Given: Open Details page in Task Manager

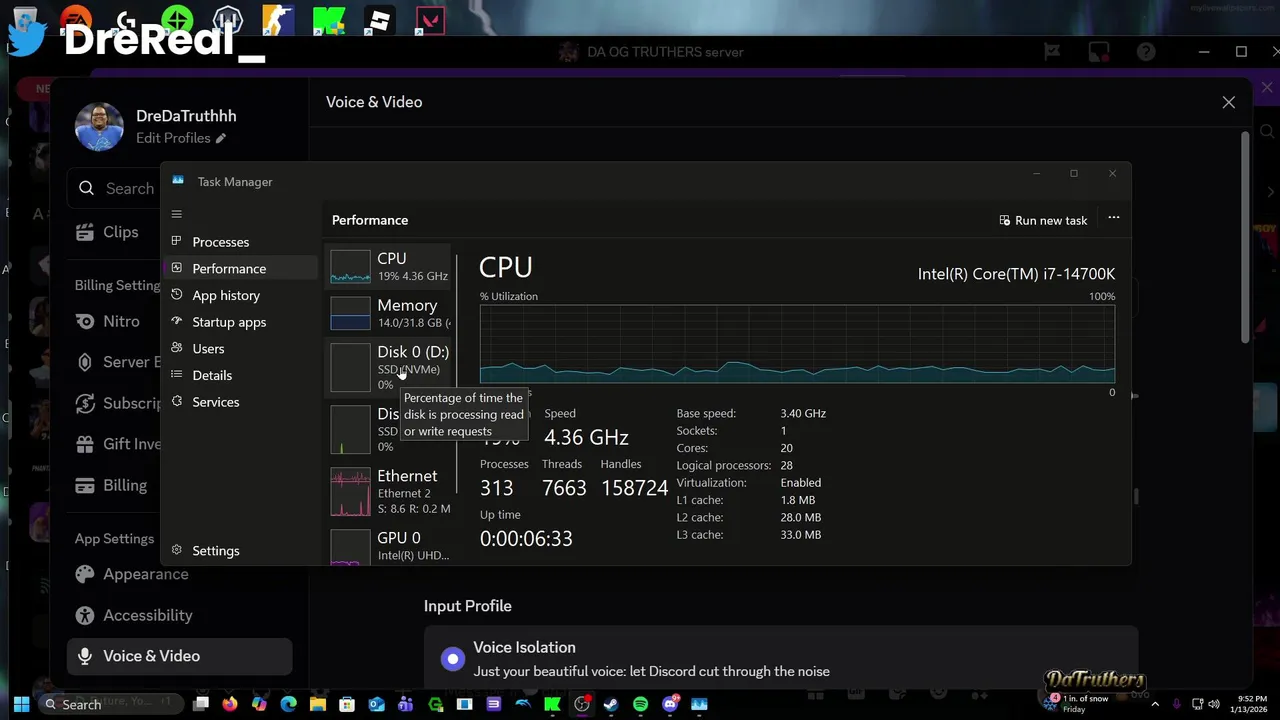Looking at the screenshot, I should [x=239, y=375].
